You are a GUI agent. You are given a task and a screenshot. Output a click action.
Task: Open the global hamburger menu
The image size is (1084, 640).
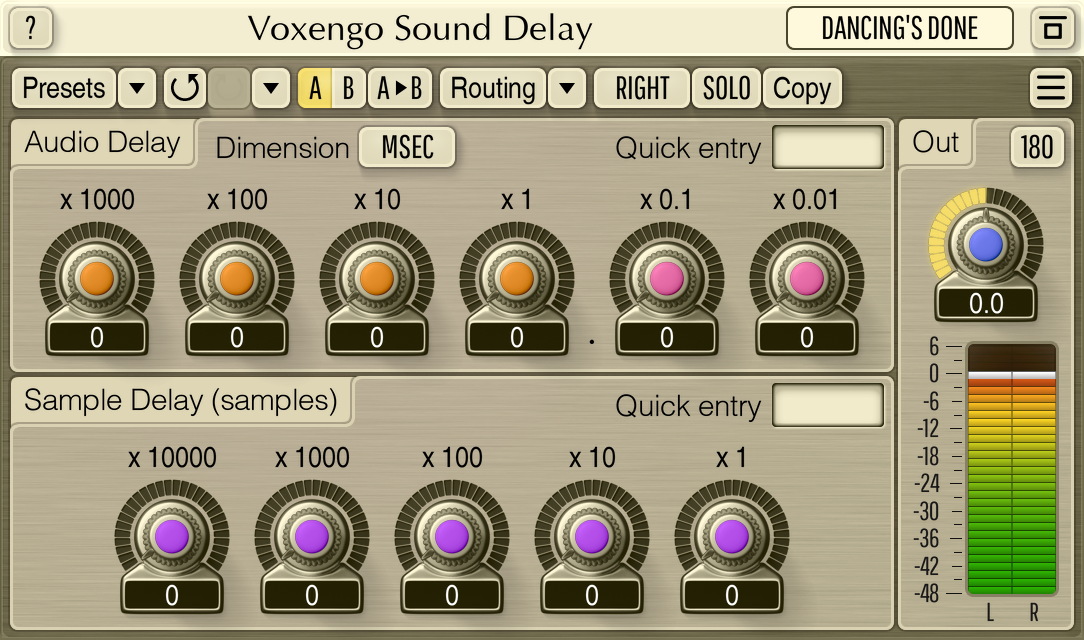tap(1051, 88)
